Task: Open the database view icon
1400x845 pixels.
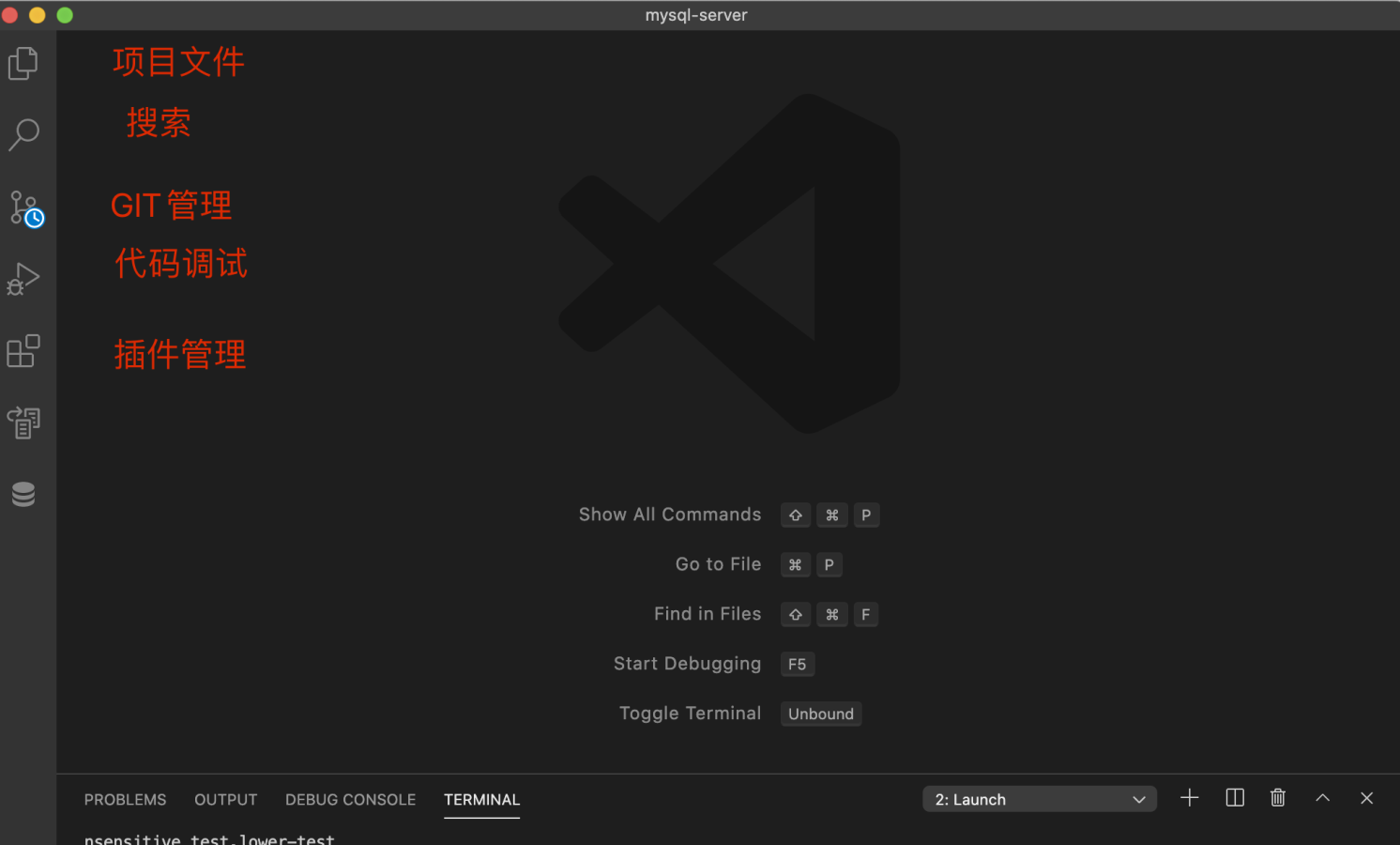Action: pos(23,494)
